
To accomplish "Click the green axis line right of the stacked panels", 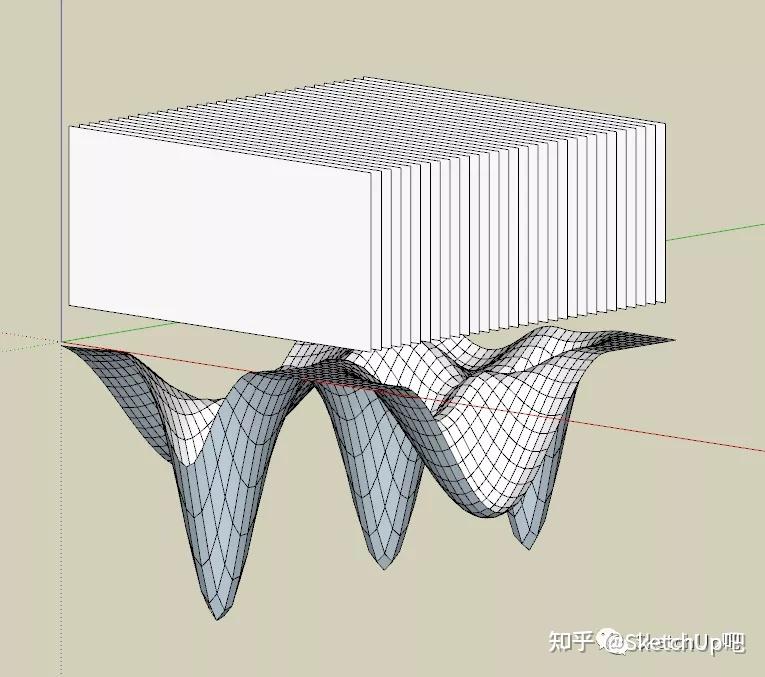I will [x=715, y=232].
